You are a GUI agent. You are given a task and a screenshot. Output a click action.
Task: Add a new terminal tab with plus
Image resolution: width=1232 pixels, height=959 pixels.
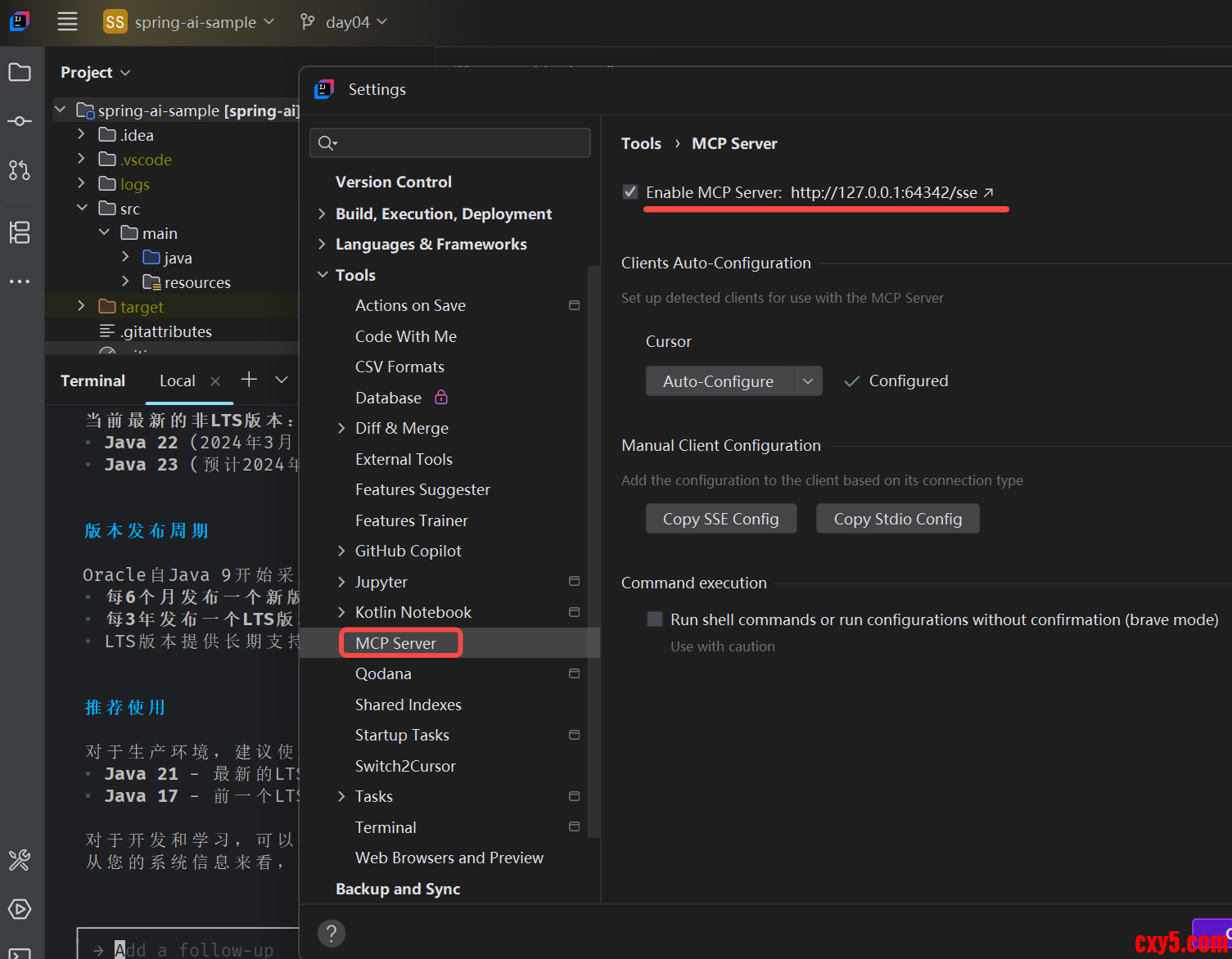point(249,380)
